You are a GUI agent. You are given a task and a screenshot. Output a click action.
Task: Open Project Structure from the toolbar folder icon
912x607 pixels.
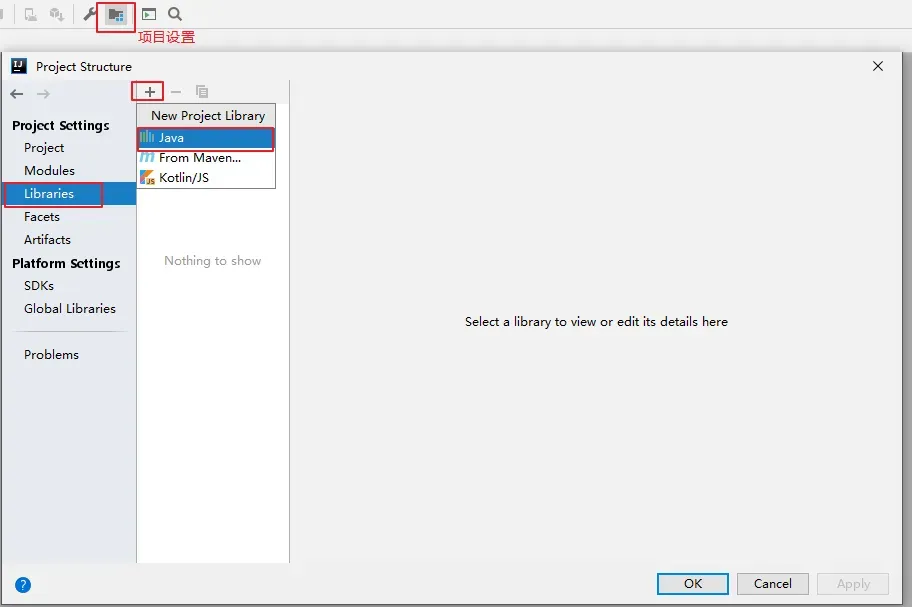coord(117,15)
